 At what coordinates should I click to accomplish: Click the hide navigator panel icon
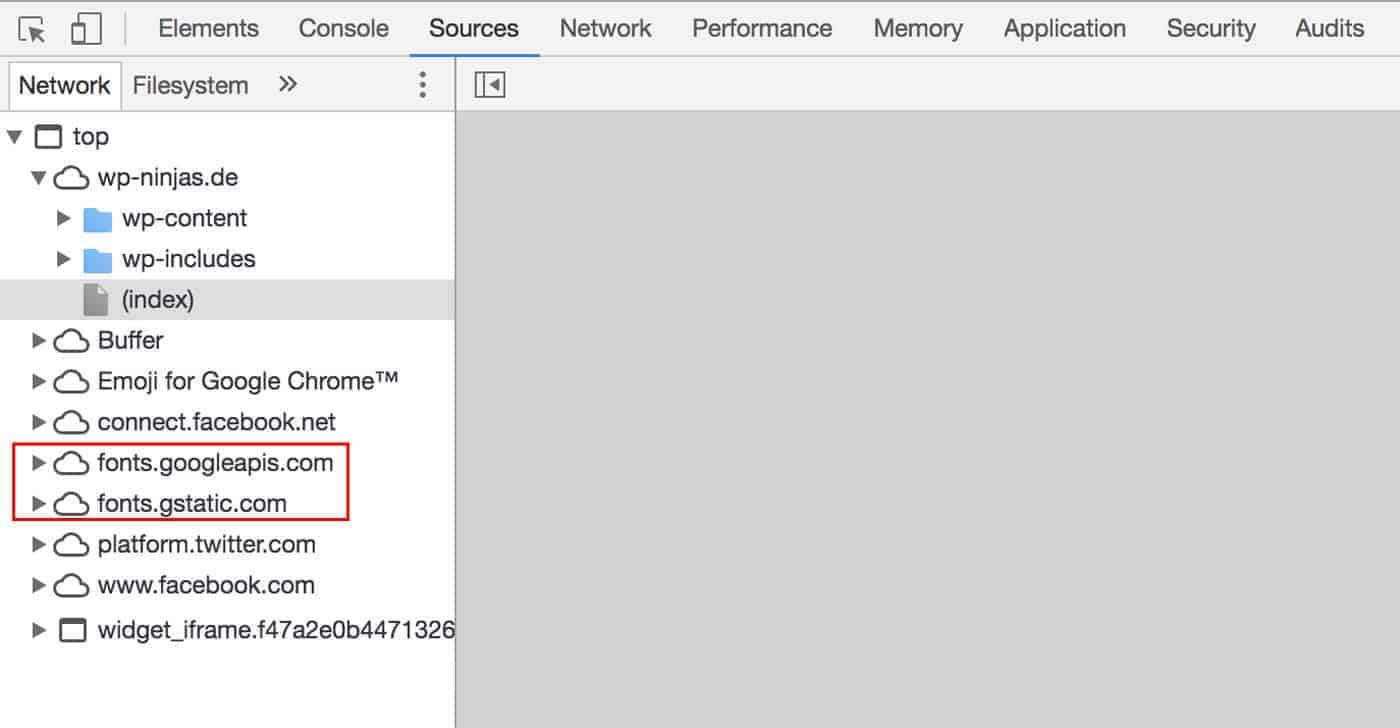tap(490, 85)
